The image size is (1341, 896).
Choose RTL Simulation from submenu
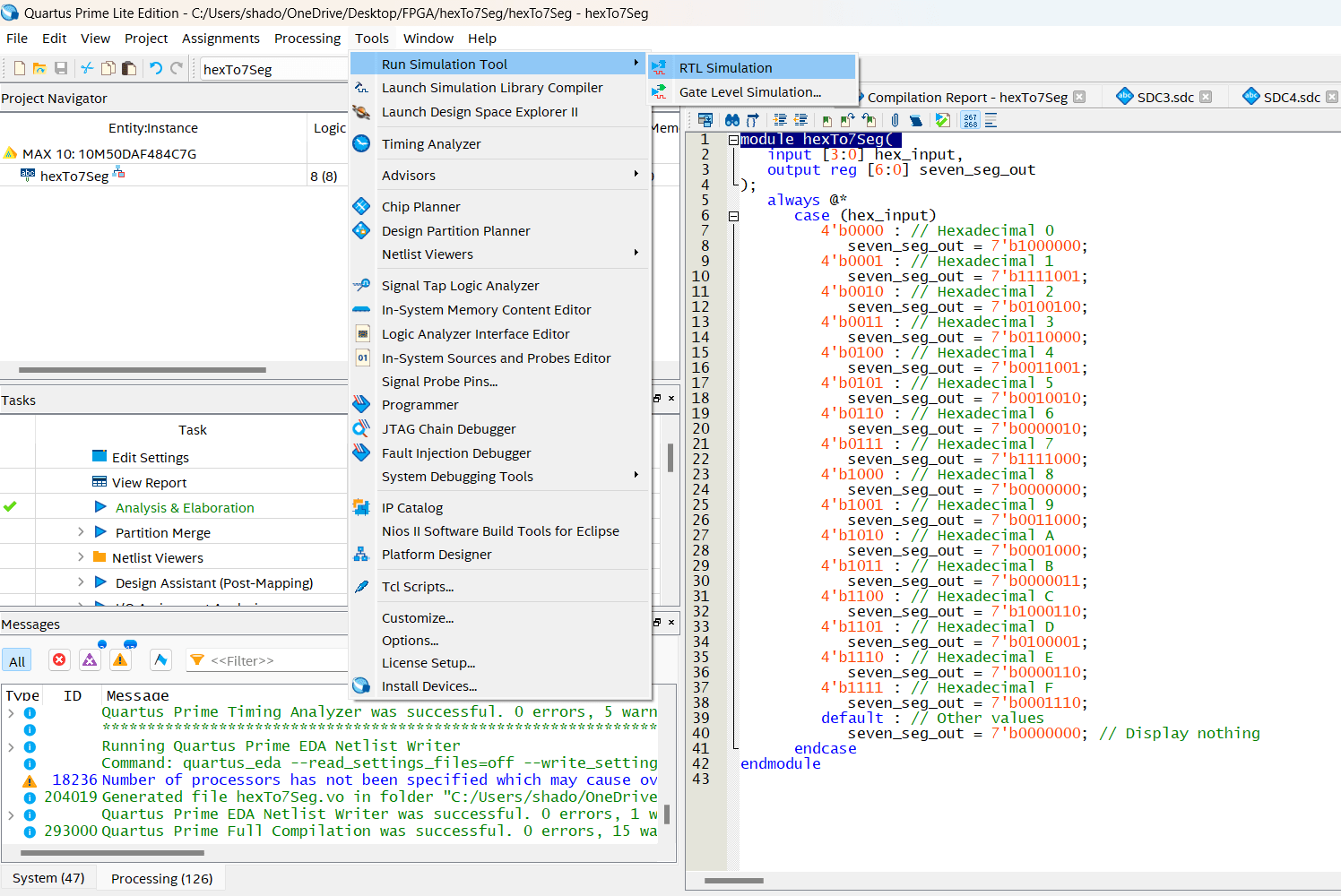[x=752, y=67]
